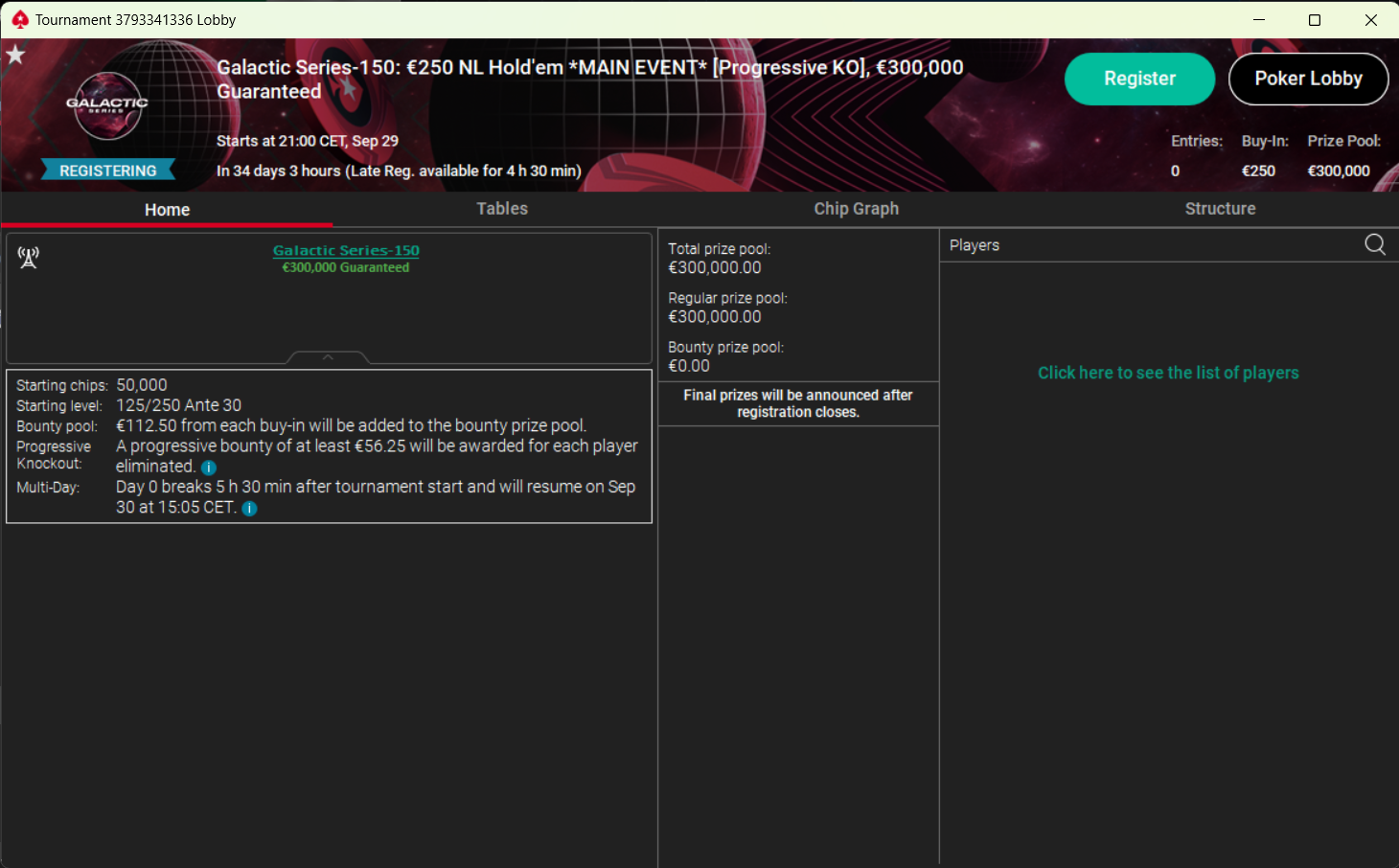Open the Chip Graph tab

pos(857,209)
